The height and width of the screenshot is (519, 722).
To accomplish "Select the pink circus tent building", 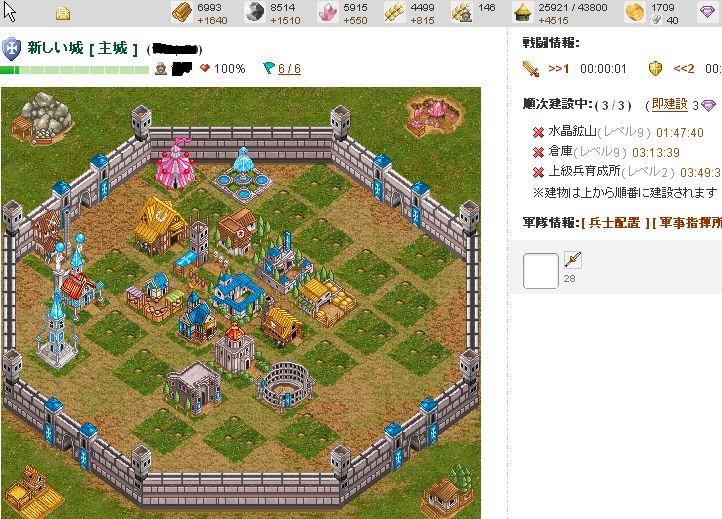I will pyautogui.click(x=176, y=164).
